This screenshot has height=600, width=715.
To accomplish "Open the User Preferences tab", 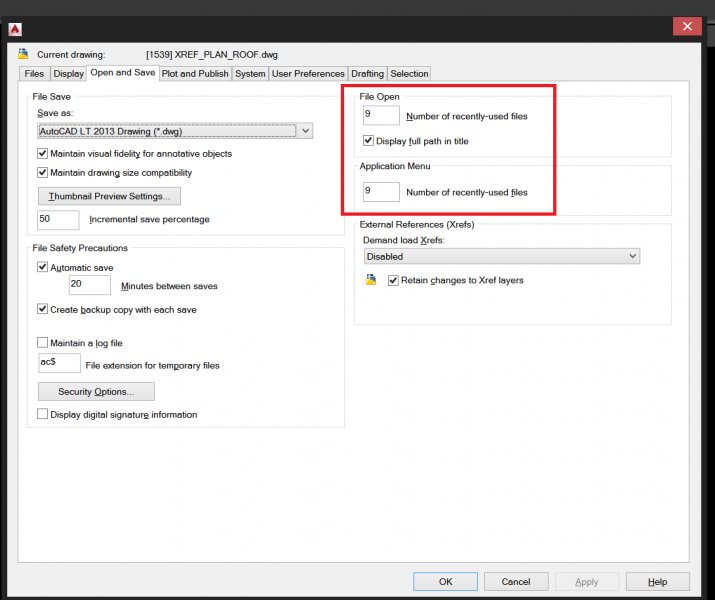I will pos(308,74).
